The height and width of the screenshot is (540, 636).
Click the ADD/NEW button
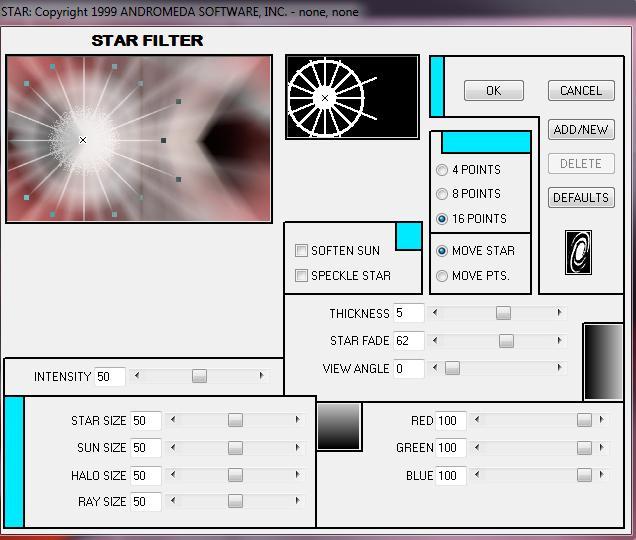(581, 130)
